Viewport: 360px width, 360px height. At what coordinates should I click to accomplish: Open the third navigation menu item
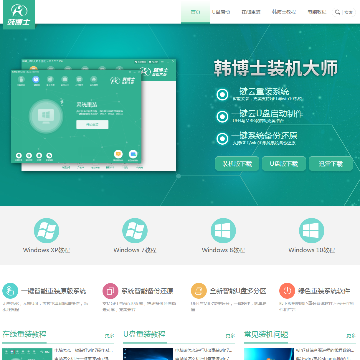click(x=251, y=12)
